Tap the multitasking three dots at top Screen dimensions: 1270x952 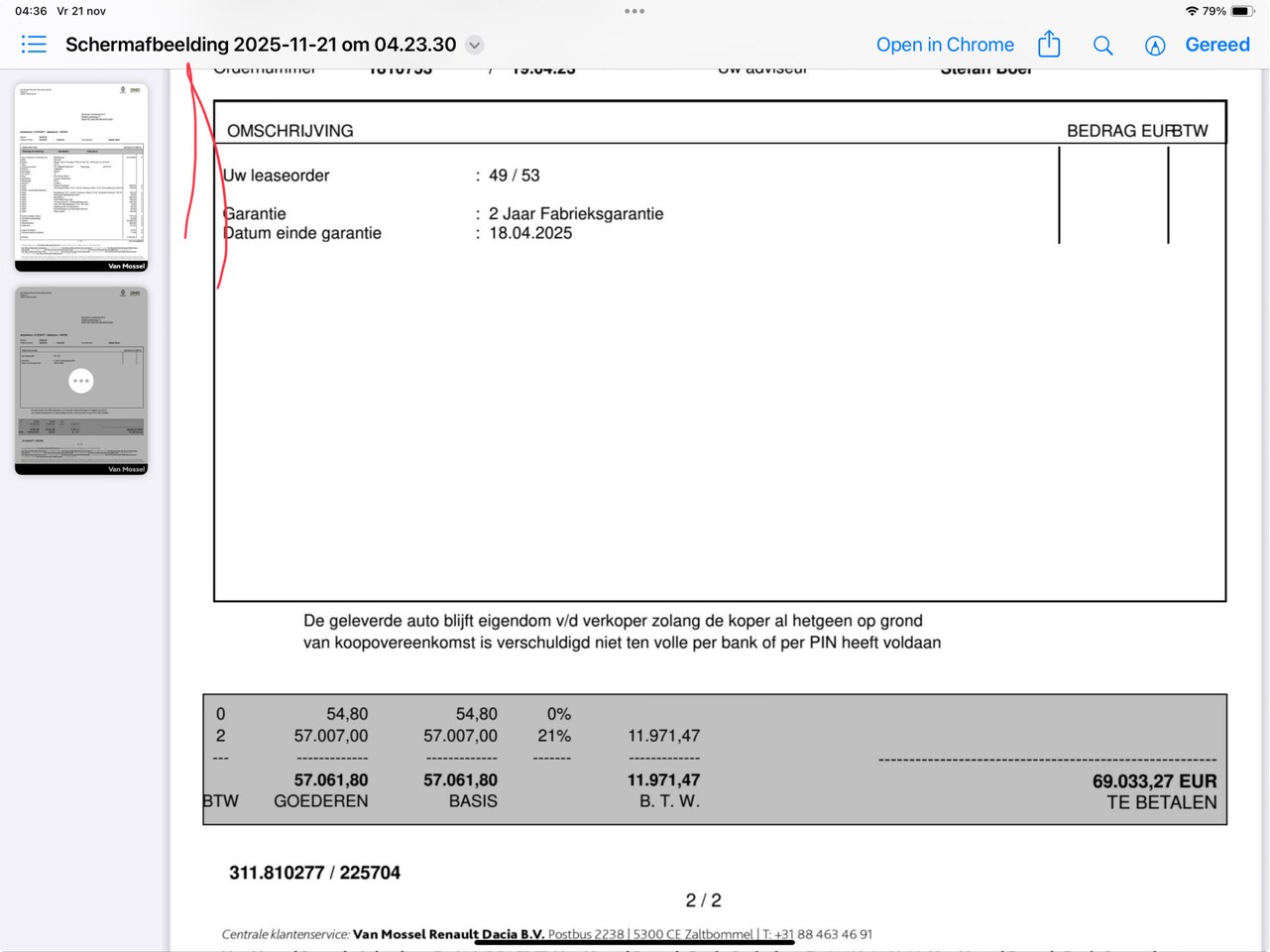(635, 11)
